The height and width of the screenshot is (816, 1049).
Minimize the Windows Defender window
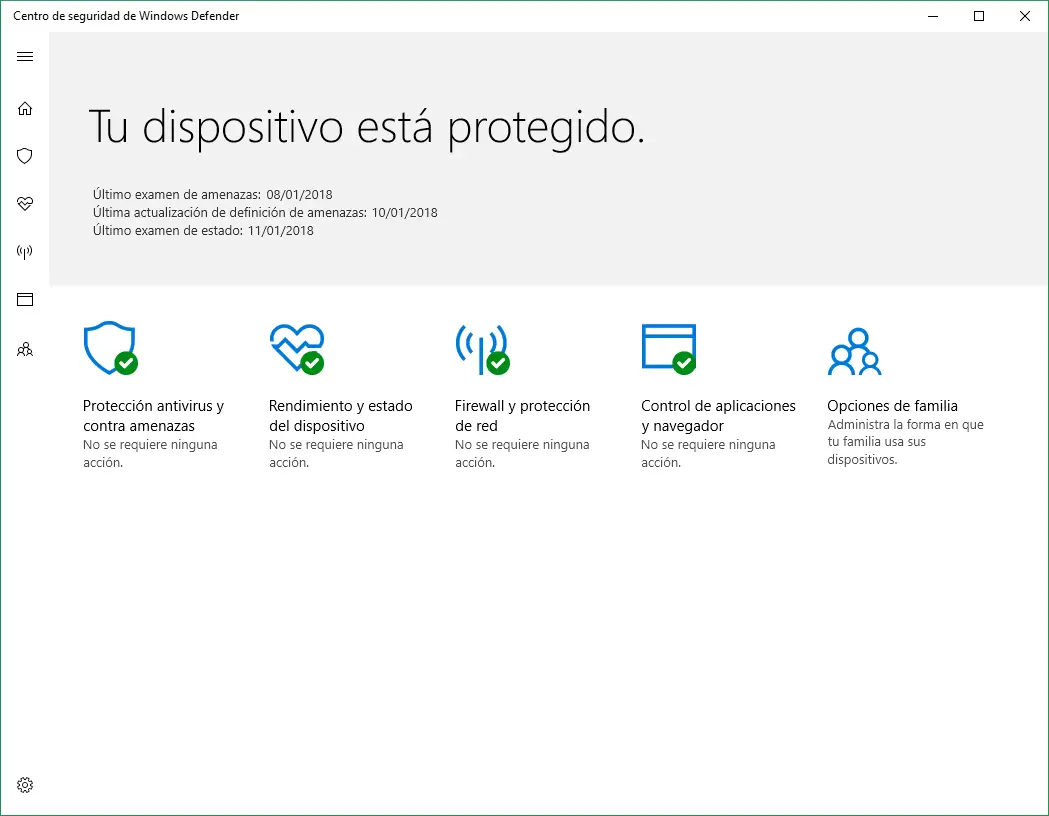point(933,16)
